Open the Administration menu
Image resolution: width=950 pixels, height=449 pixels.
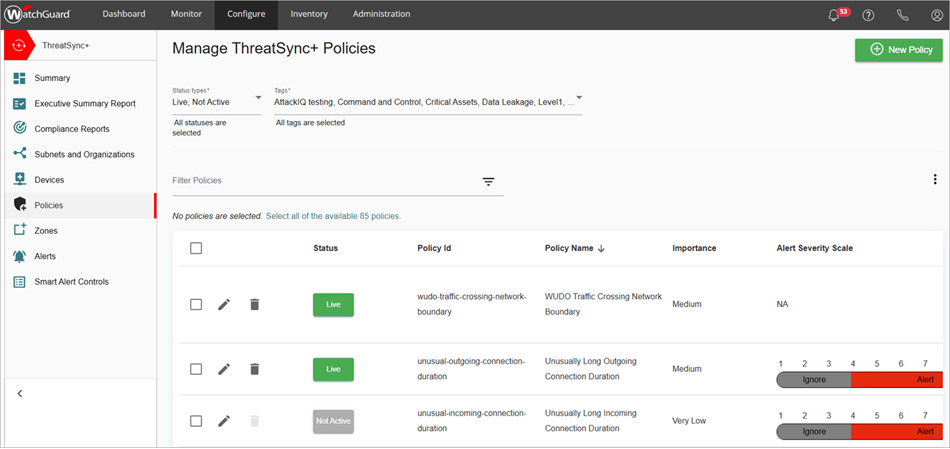tap(381, 14)
